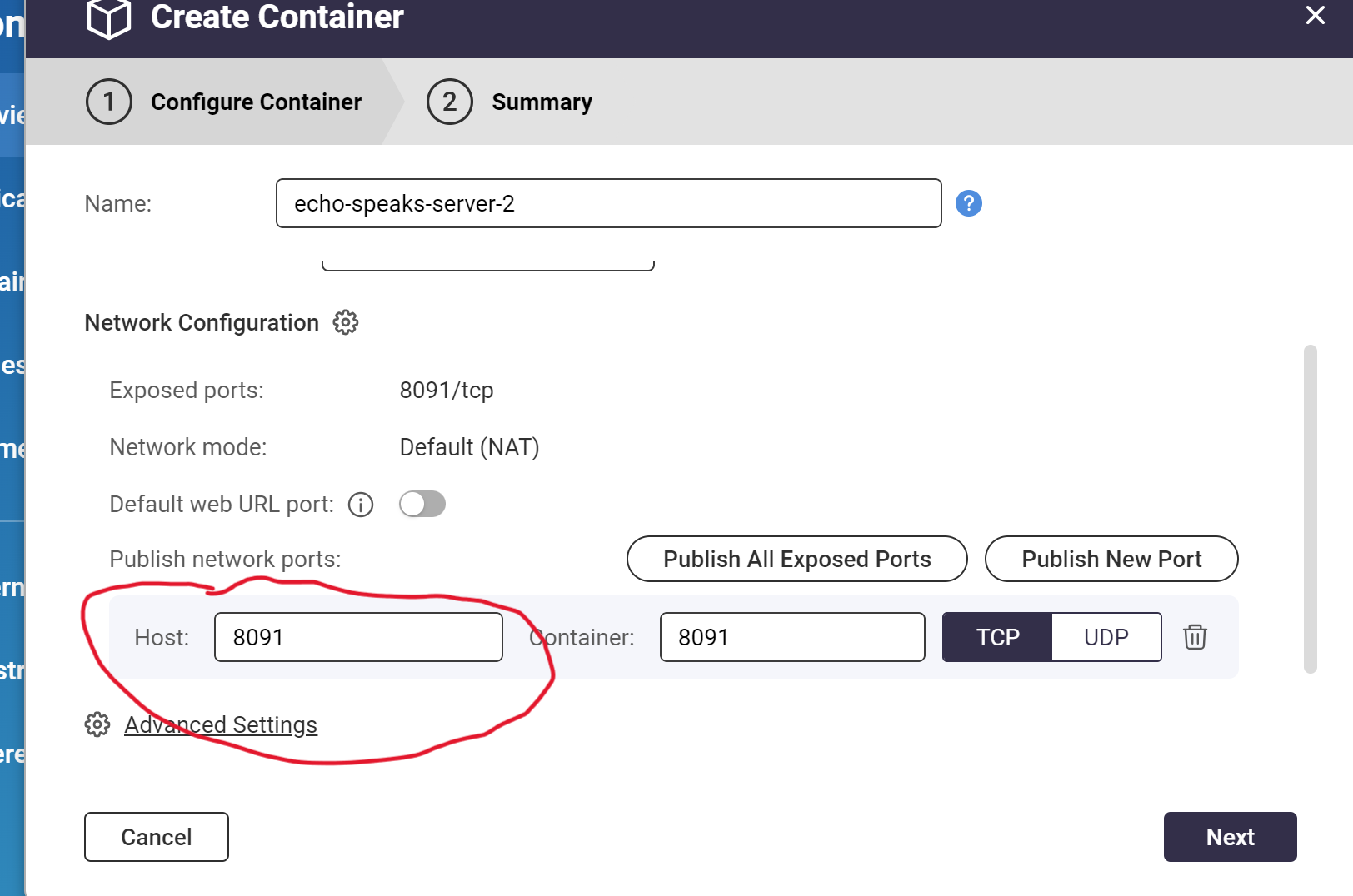Click the container box icon in the dialog header
This screenshot has height=896, width=1353.
[107, 17]
